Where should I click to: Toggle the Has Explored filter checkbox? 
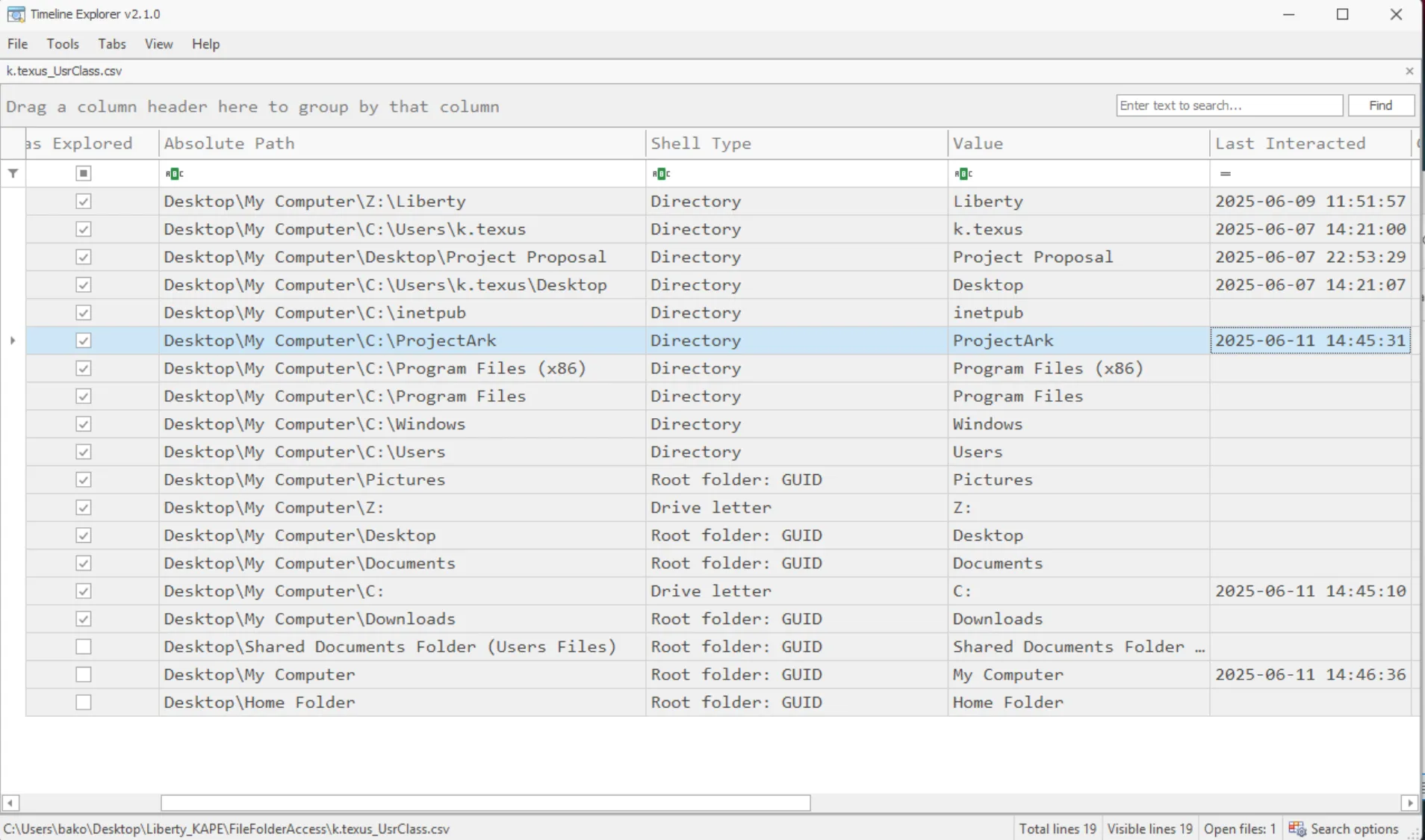(x=84, y=173)
